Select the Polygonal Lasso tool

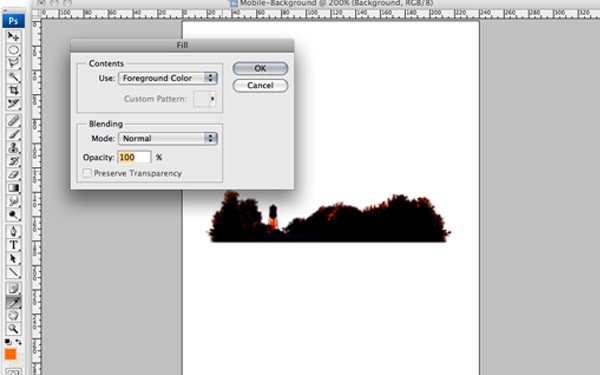[x=13, y=63]
